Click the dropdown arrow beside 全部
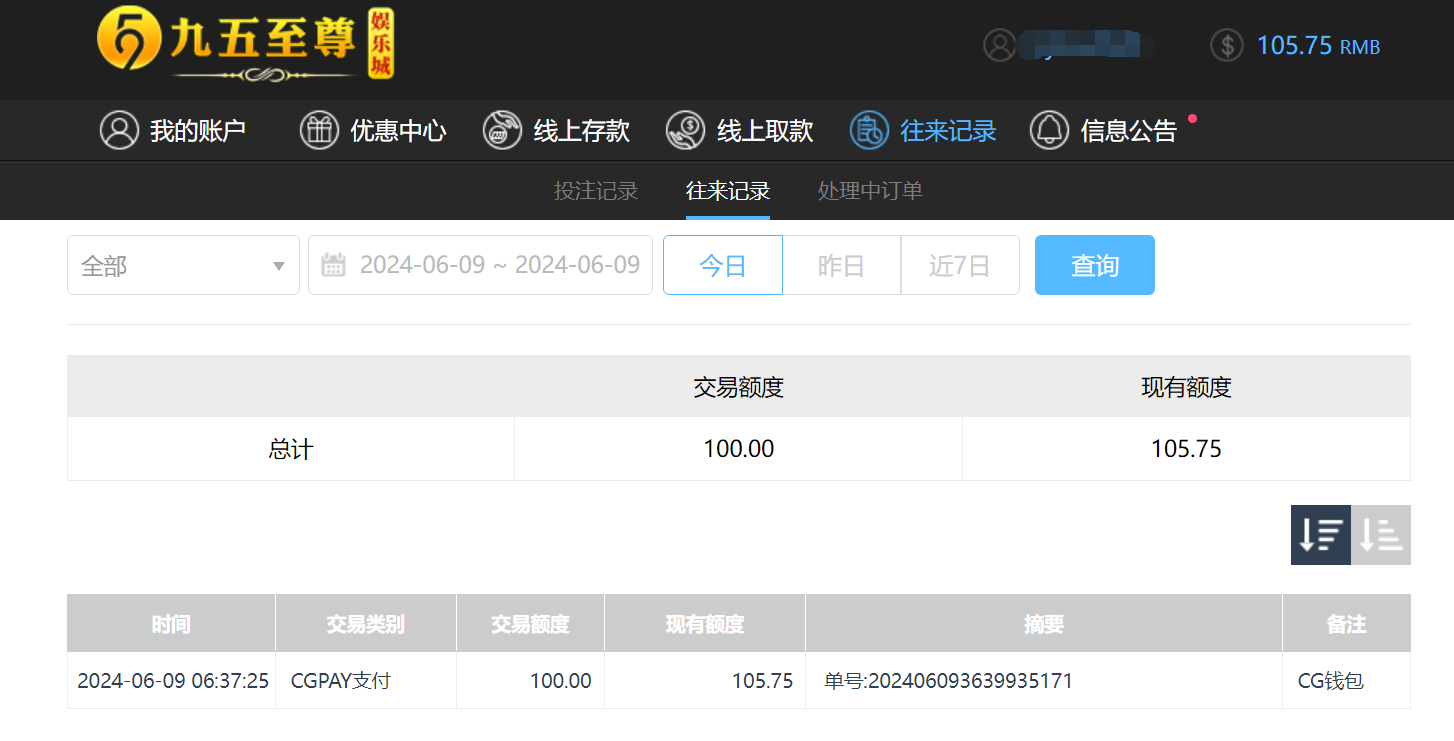This screenshot has height=741, width=1454. 279,264
